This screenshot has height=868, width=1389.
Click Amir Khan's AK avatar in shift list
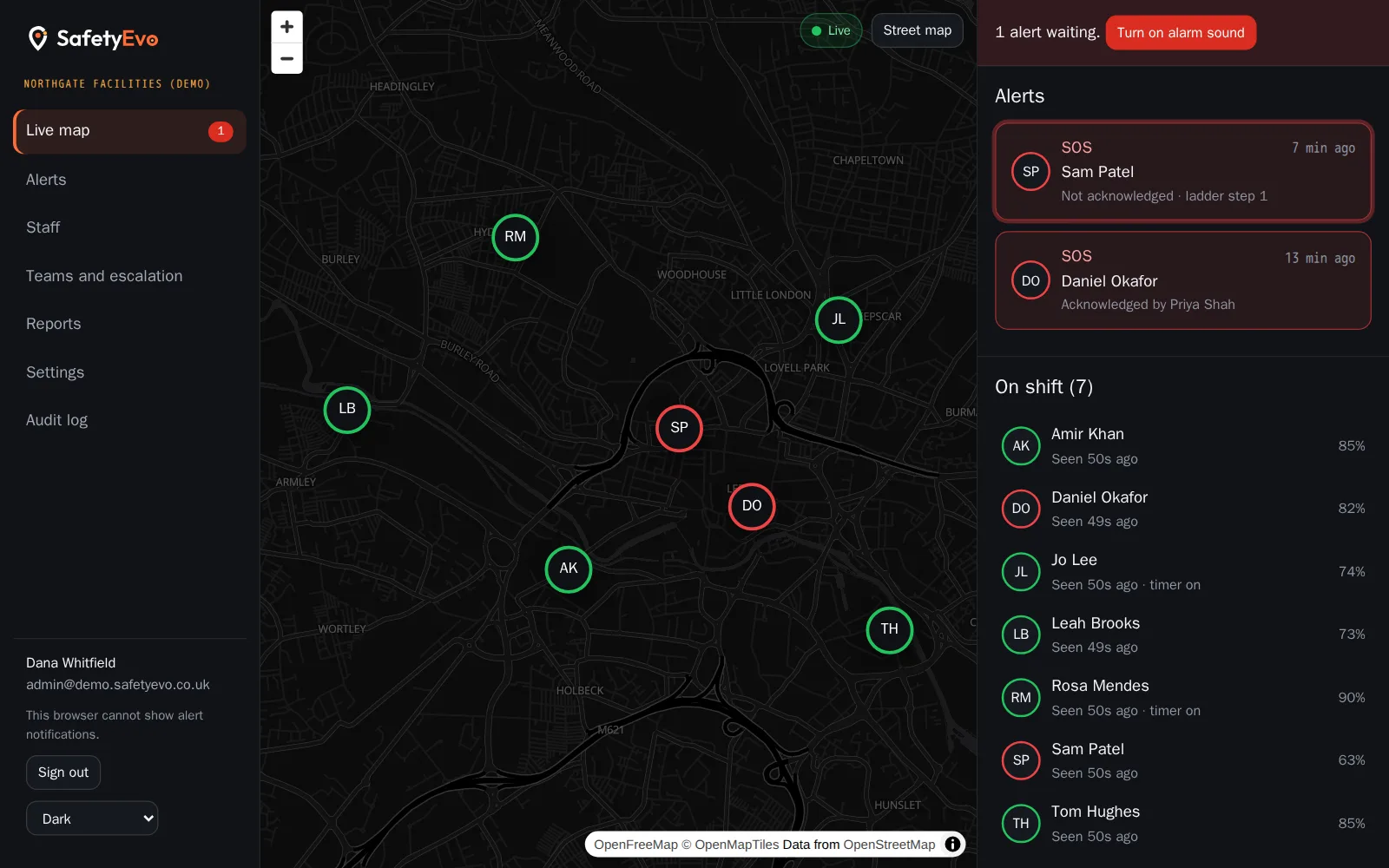click(1021, 446)
